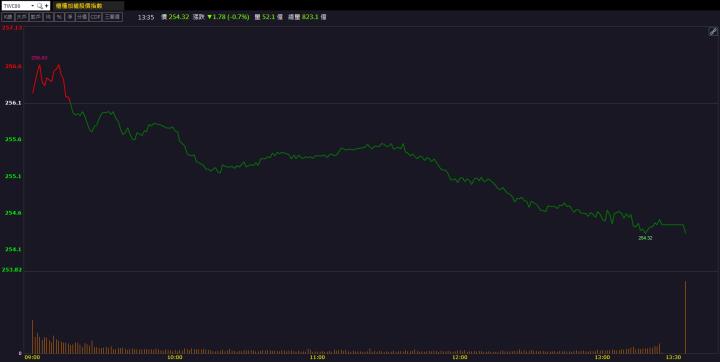
Task: Select the yellow index name tab
Action: pos(89,6)
